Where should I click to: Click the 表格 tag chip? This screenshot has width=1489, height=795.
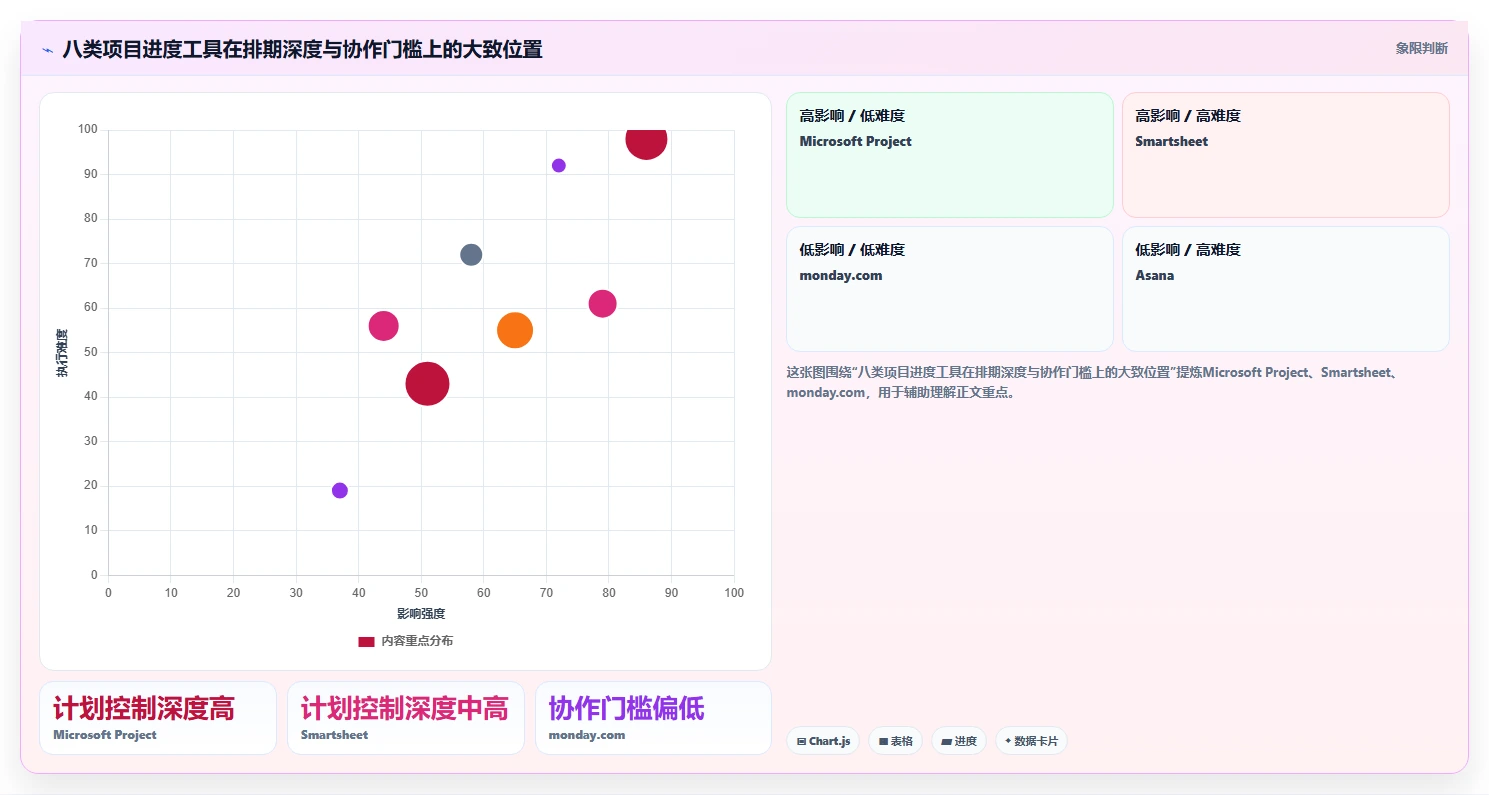895,741
